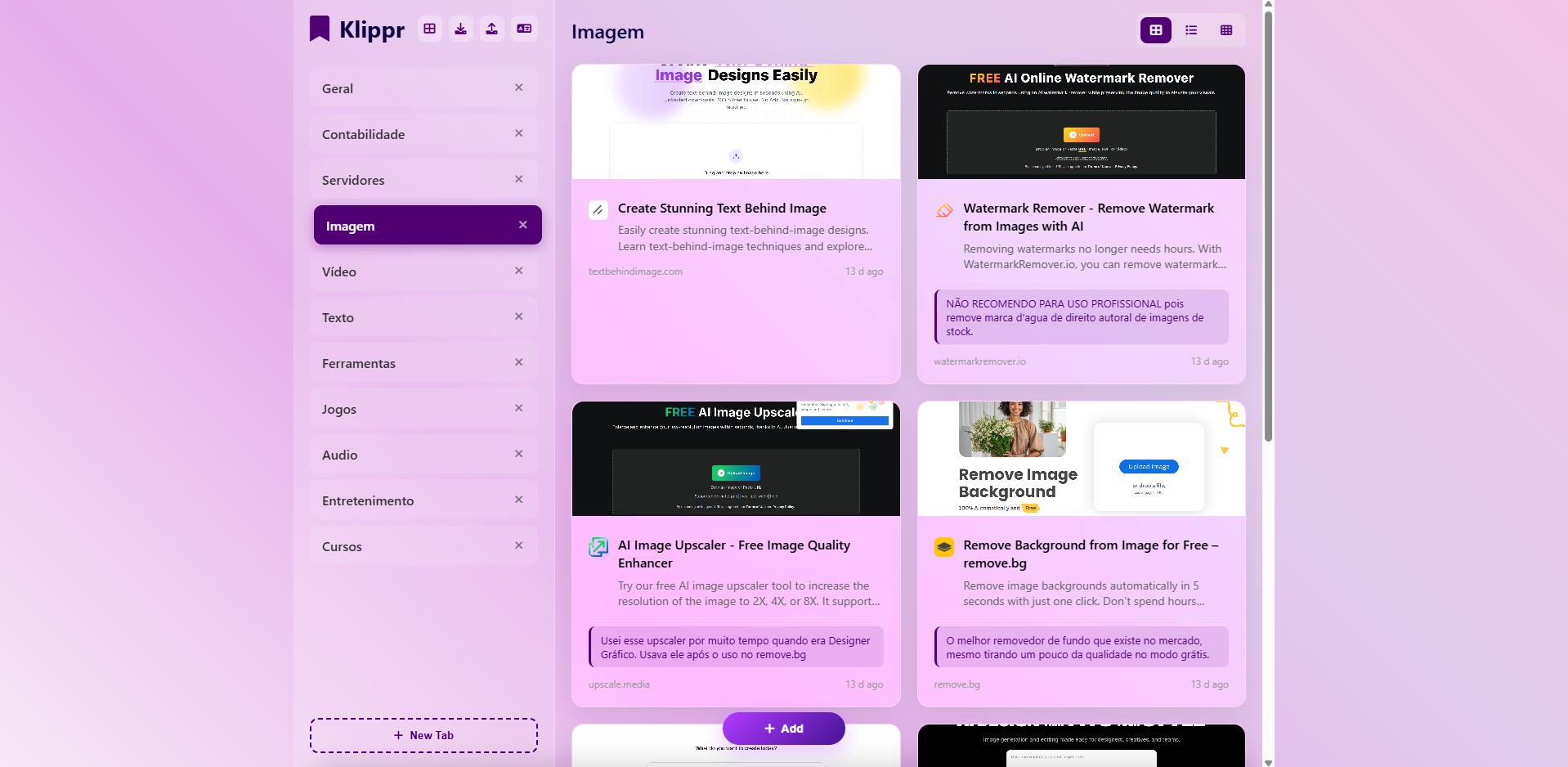The image size is (1568, 767).
Task: Close the Imagem tab using its X
Action: click(x=522, y=225)
